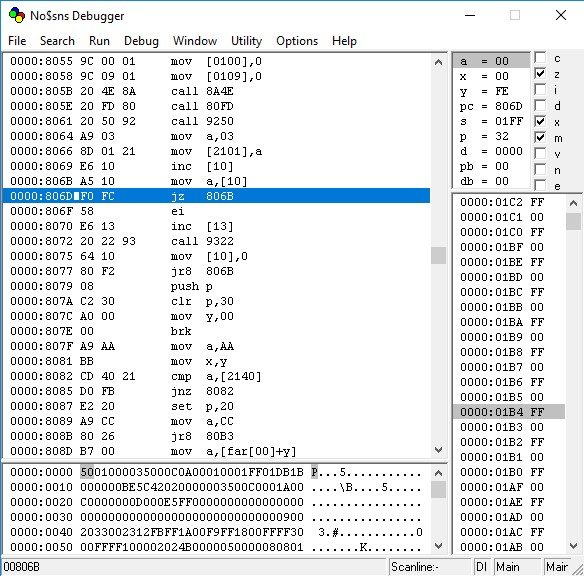The image size is (584, 576).
Task: Open the Search menu
Action: (x=57, y=41)
